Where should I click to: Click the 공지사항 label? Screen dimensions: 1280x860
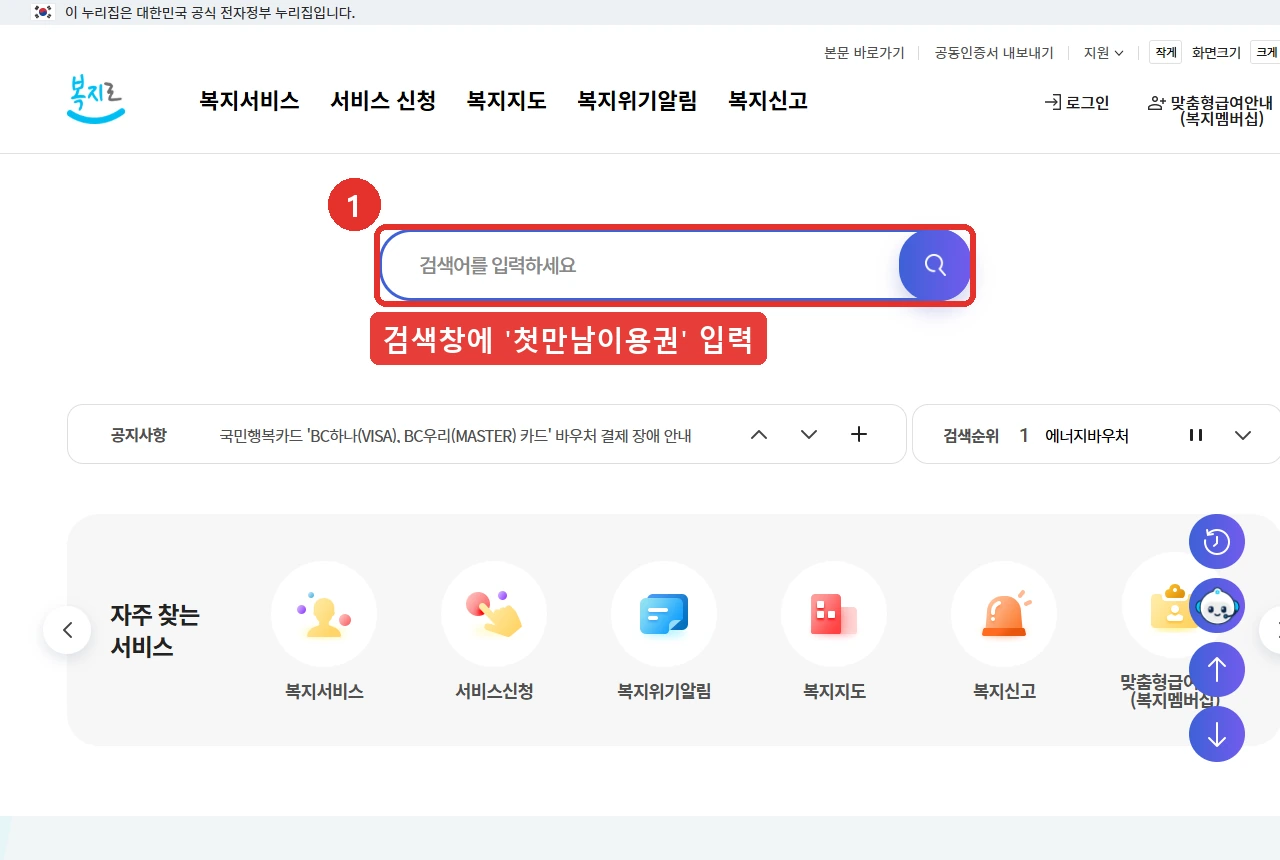pos(138,435)
